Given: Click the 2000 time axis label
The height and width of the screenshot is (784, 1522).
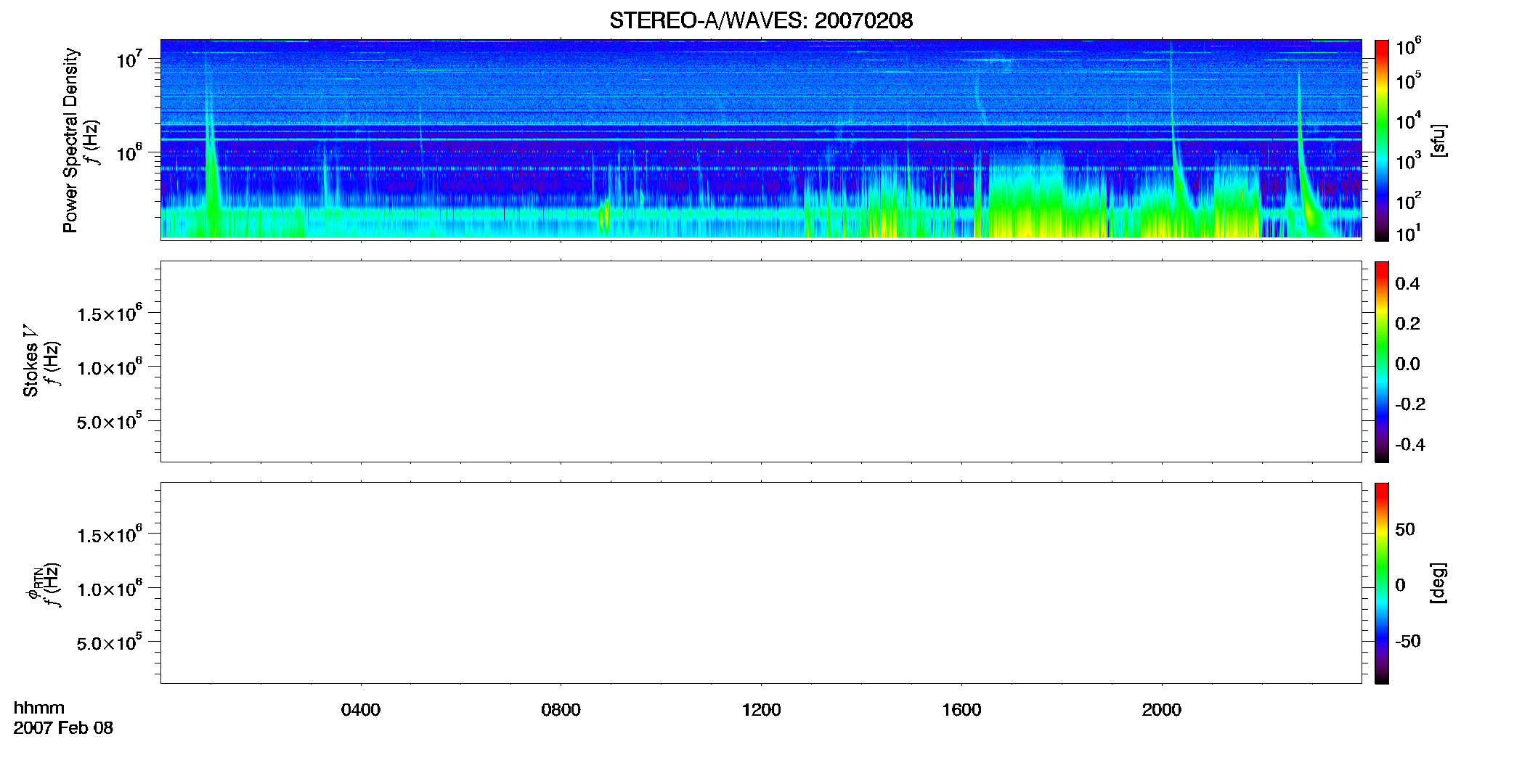Looking at the screenshot, I should point(1161,710).
